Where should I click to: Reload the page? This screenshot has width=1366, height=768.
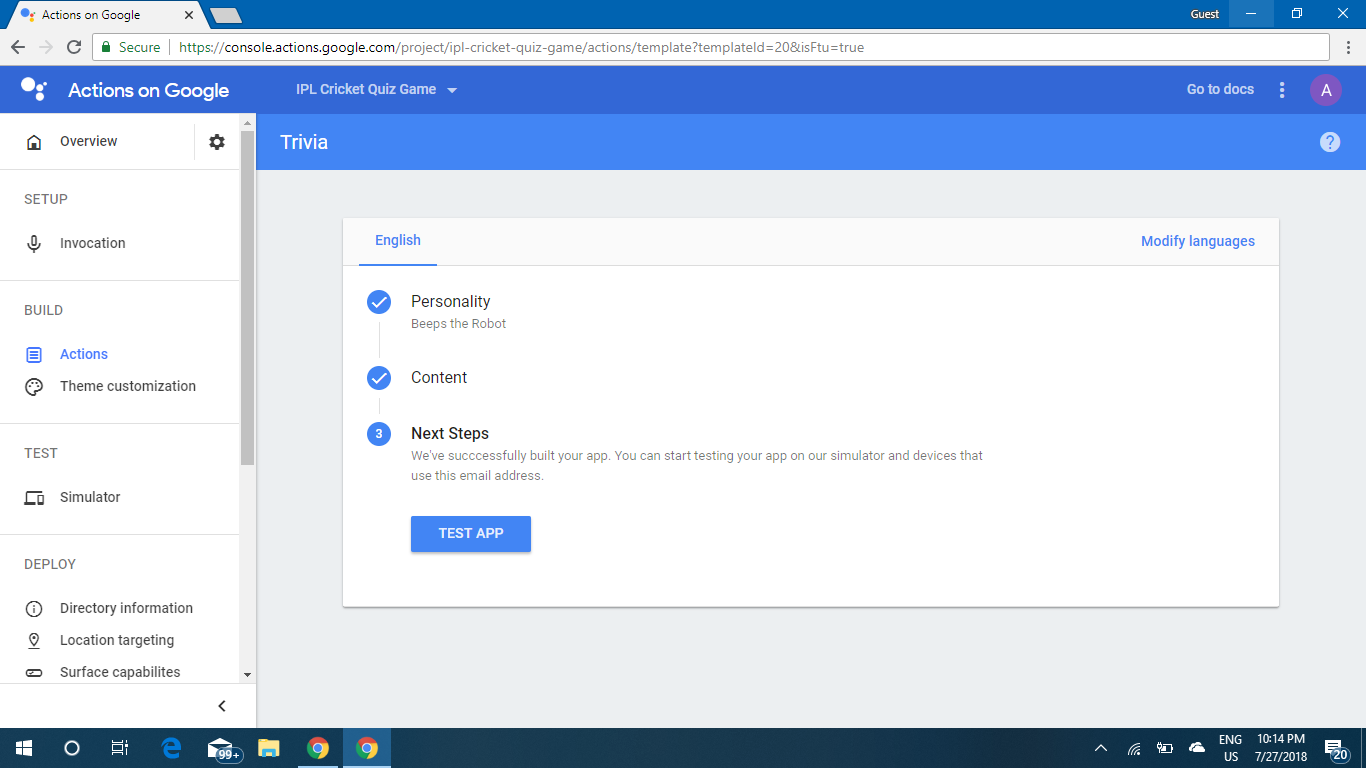[x=73, y=47]
